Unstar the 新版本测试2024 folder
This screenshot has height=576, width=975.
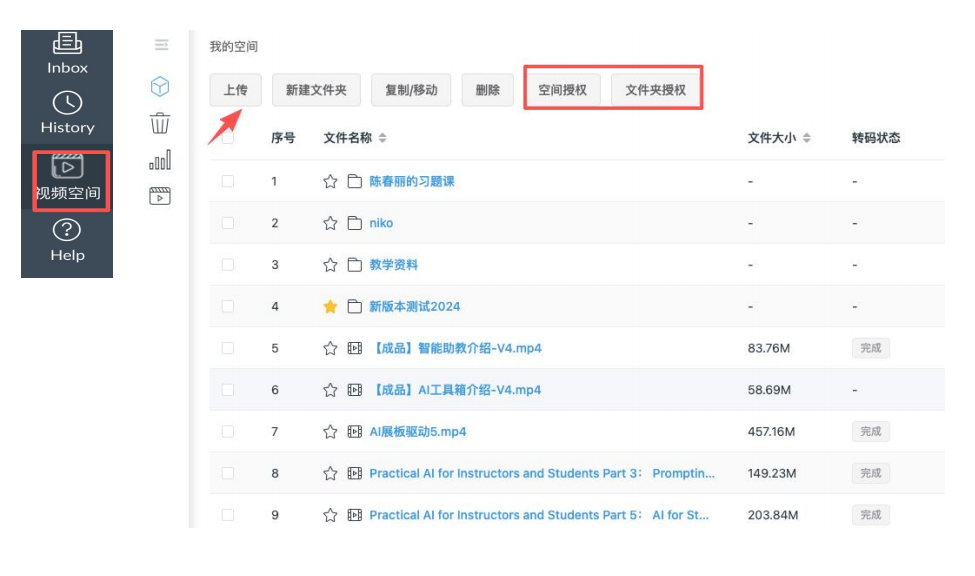(x=330, y=307)
